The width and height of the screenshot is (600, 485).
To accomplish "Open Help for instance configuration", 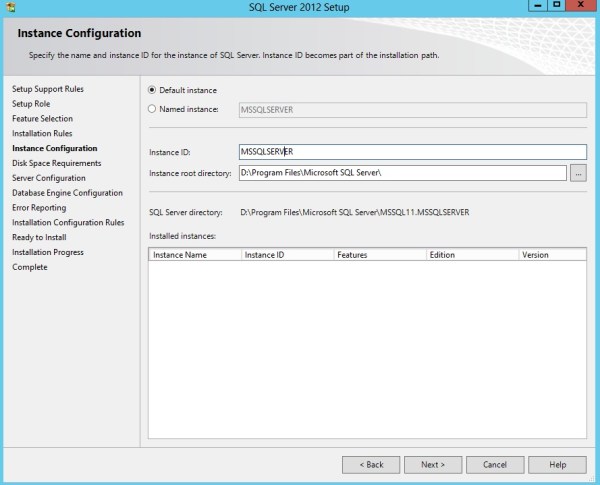I will 557,465.
